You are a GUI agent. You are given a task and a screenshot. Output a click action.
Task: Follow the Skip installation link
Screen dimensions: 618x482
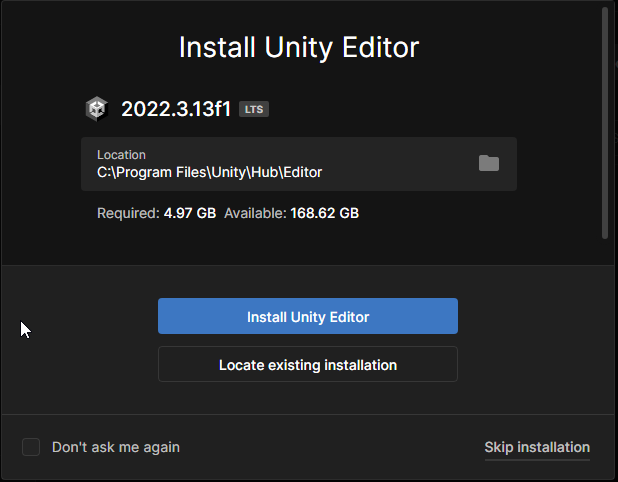[537, 448]
